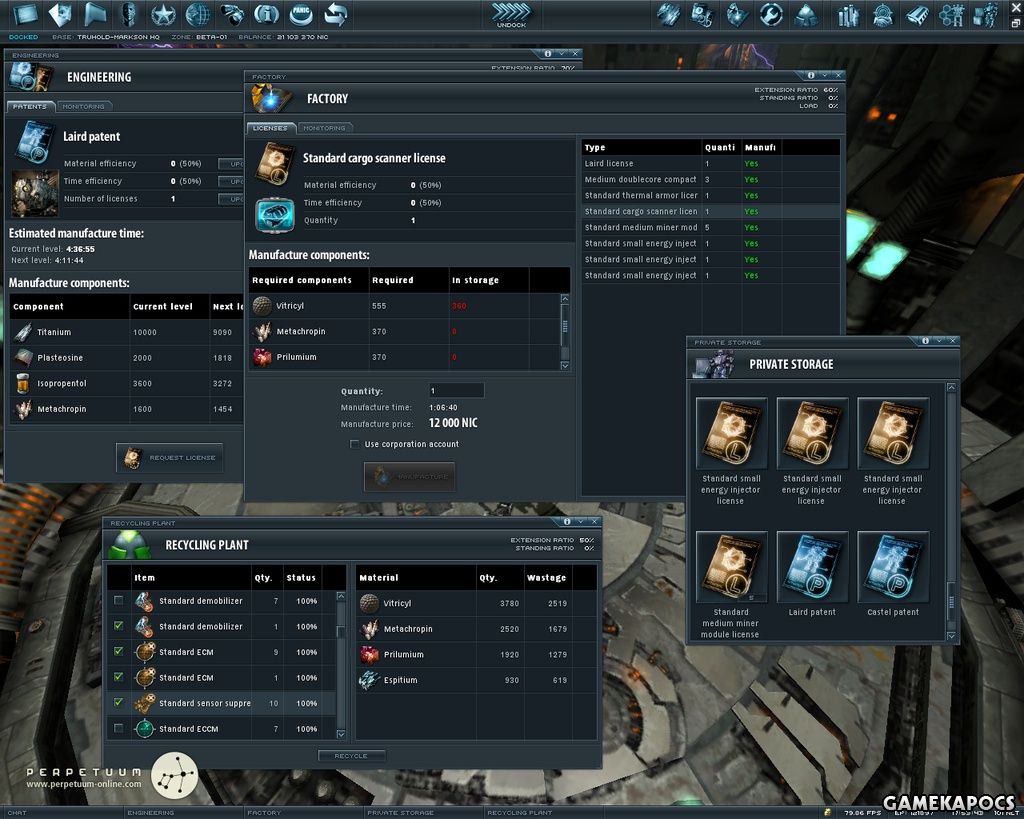Viewport: 1024px width, 819px height.
Task: Click Required column header in Factory components
Action: 409,280
